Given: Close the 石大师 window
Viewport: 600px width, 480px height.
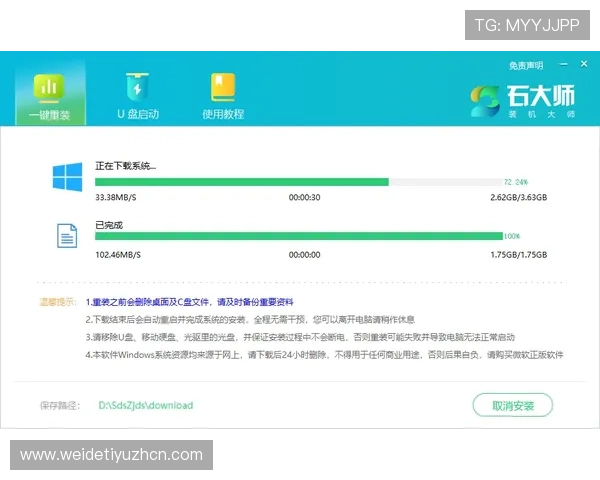Looking at the screenshot, I should [x=584, y=64].
